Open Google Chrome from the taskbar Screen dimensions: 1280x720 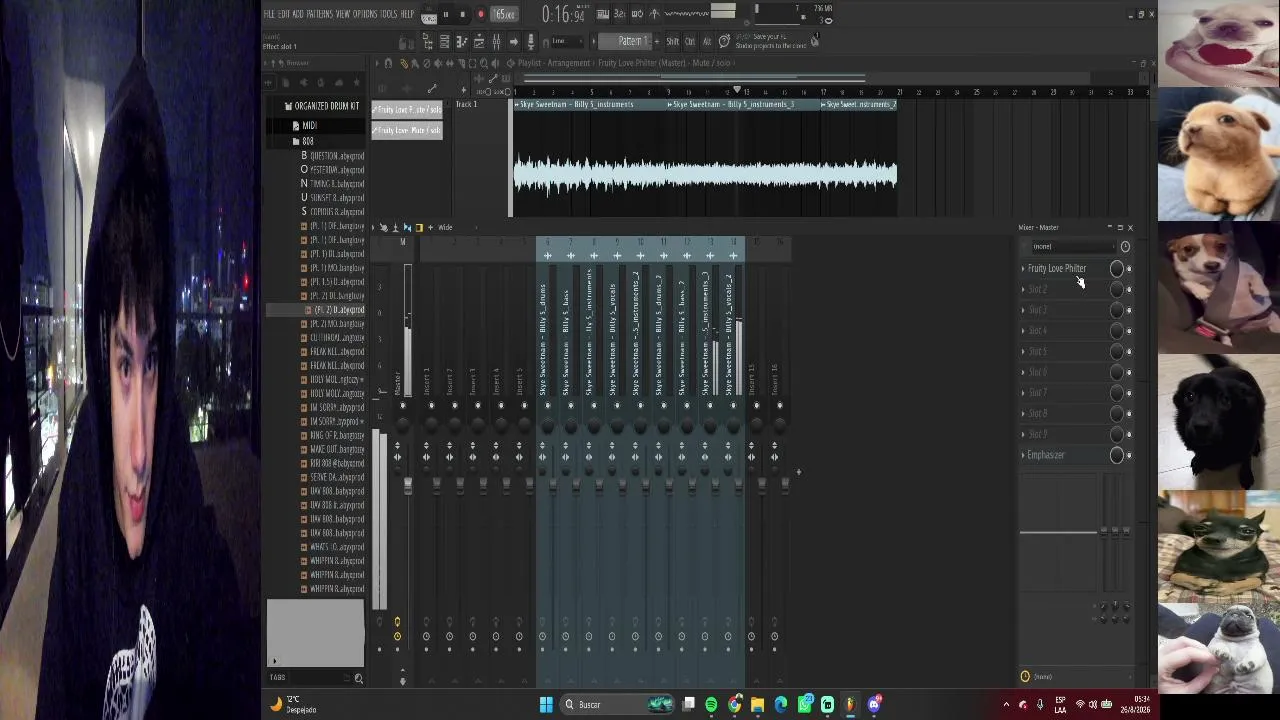point(735,705)
